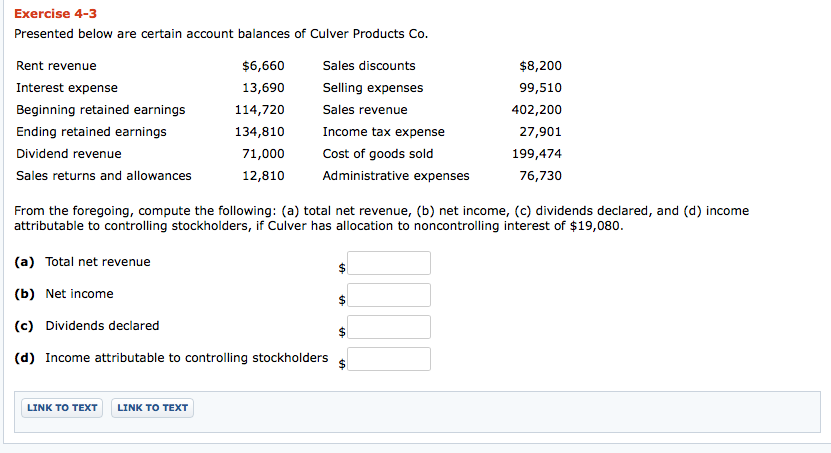The height and width of the screenshot is (453, 831).
Task: Select the 12,810 value
Action: point(263,176)
